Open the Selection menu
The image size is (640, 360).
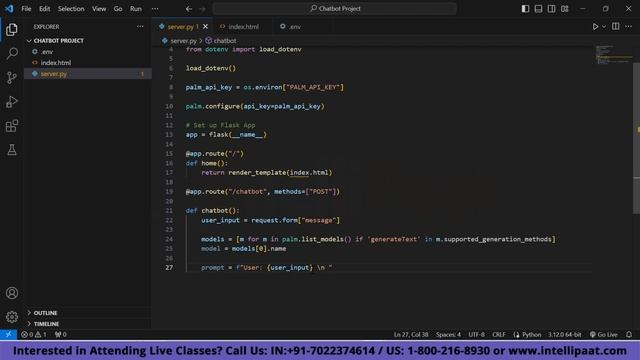(71, 9)
